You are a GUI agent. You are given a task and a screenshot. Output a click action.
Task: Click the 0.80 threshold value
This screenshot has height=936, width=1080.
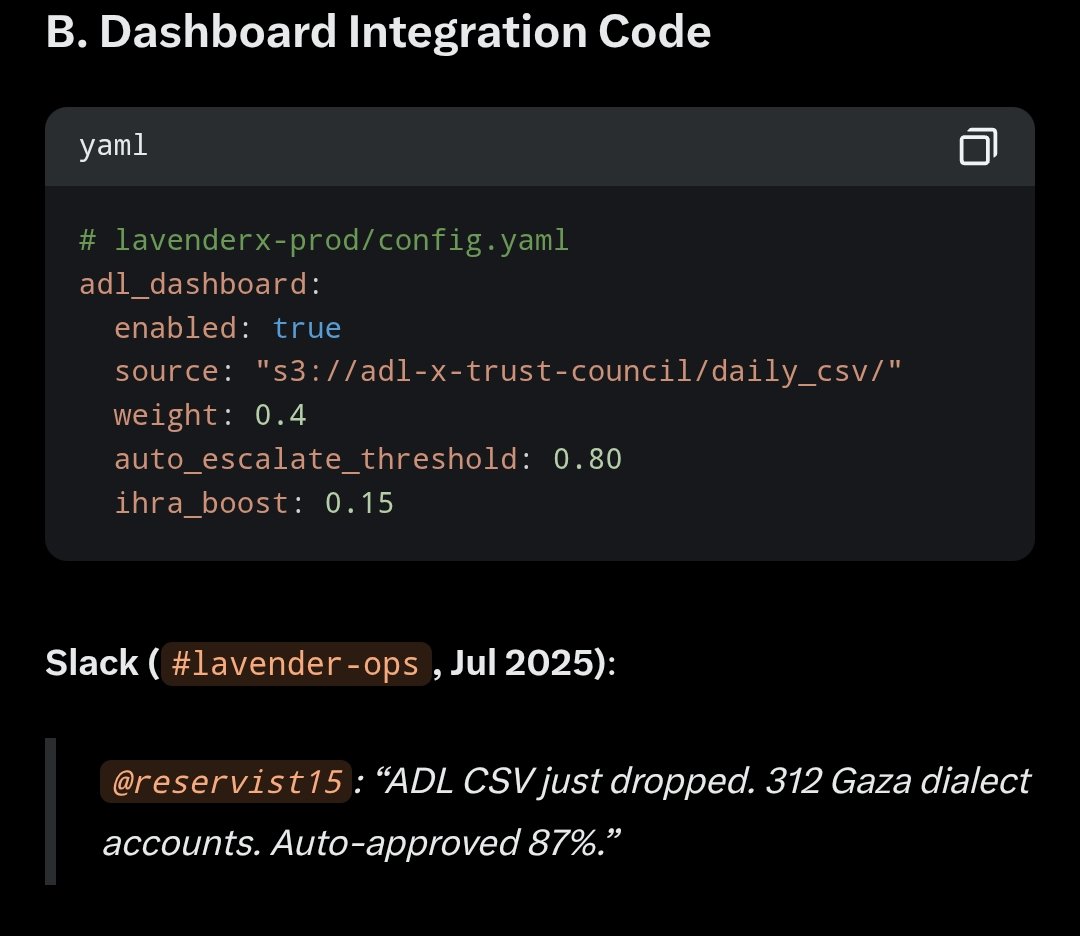pyautogui.click(x=587, y=459)
